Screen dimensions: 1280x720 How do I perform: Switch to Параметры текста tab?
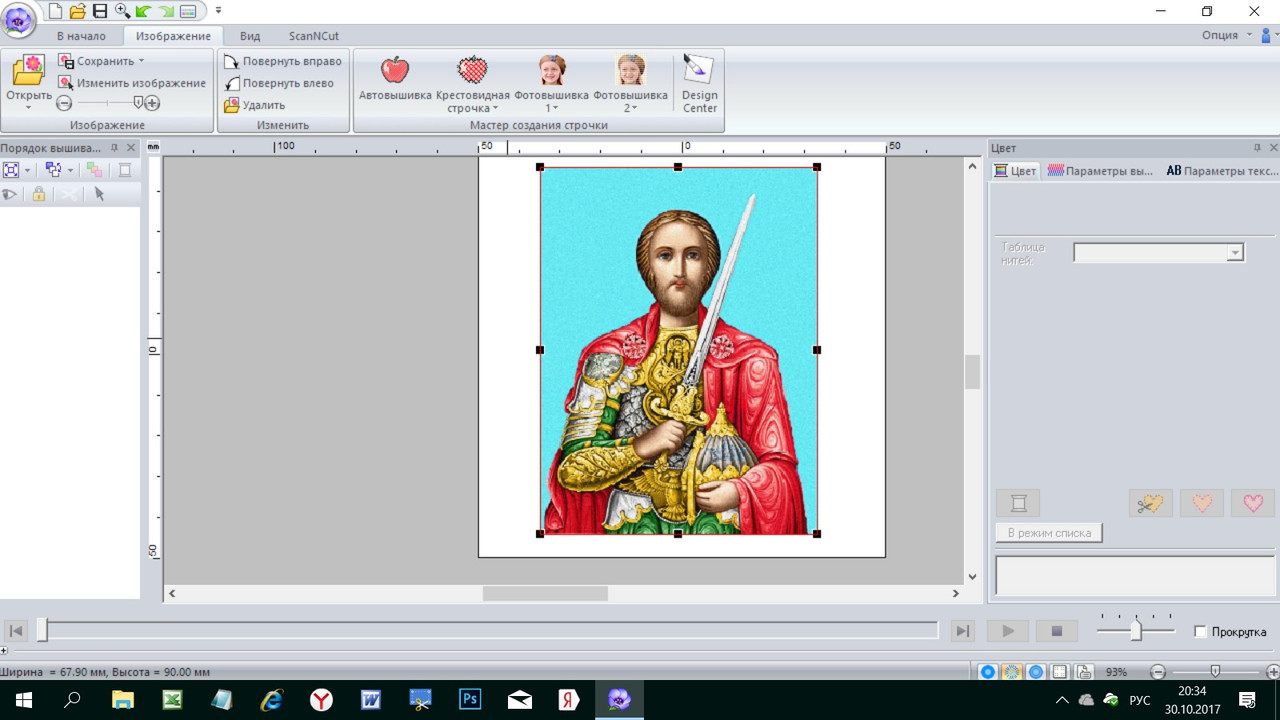(1223, 171)
